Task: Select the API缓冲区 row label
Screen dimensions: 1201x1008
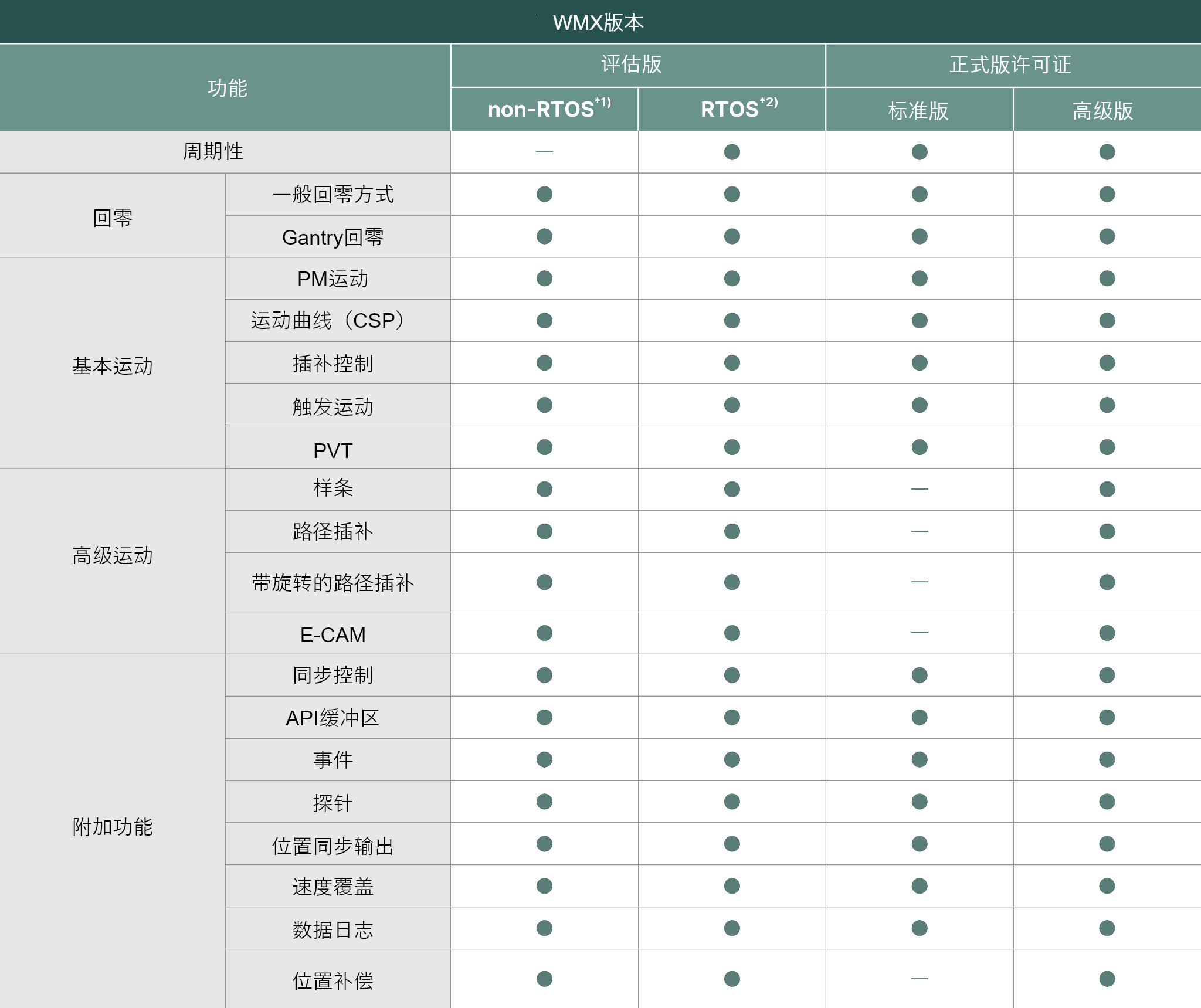Action: tap(338, 717)
